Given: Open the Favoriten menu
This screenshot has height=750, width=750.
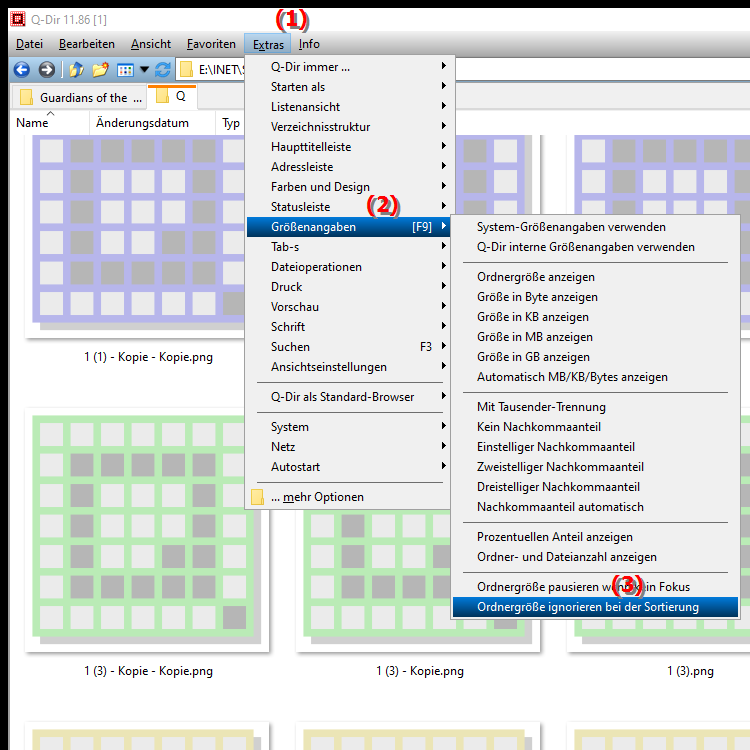Looking at the screenshot, I should click(211, 44).
